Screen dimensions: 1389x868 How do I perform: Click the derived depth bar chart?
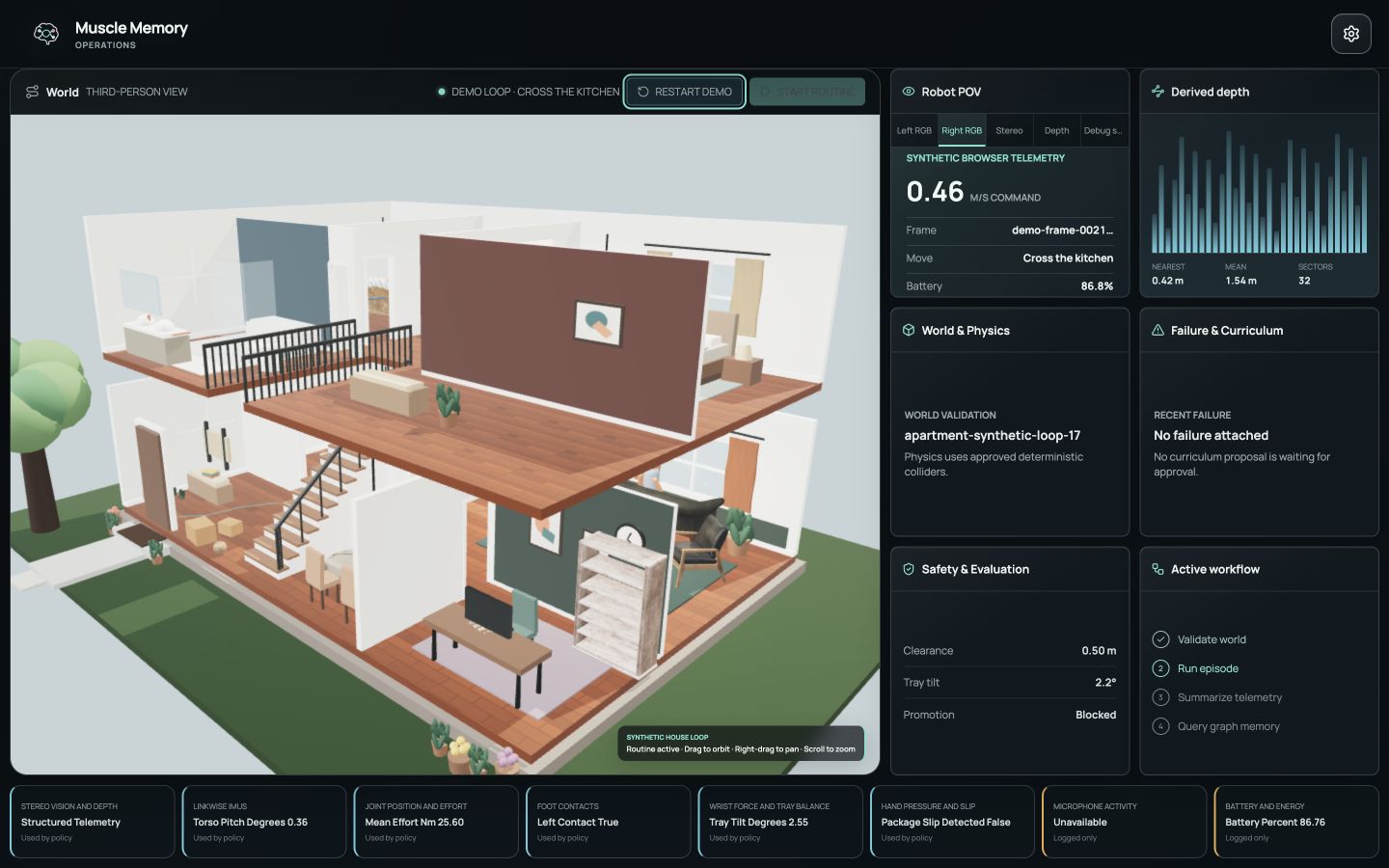[1259, 192]
